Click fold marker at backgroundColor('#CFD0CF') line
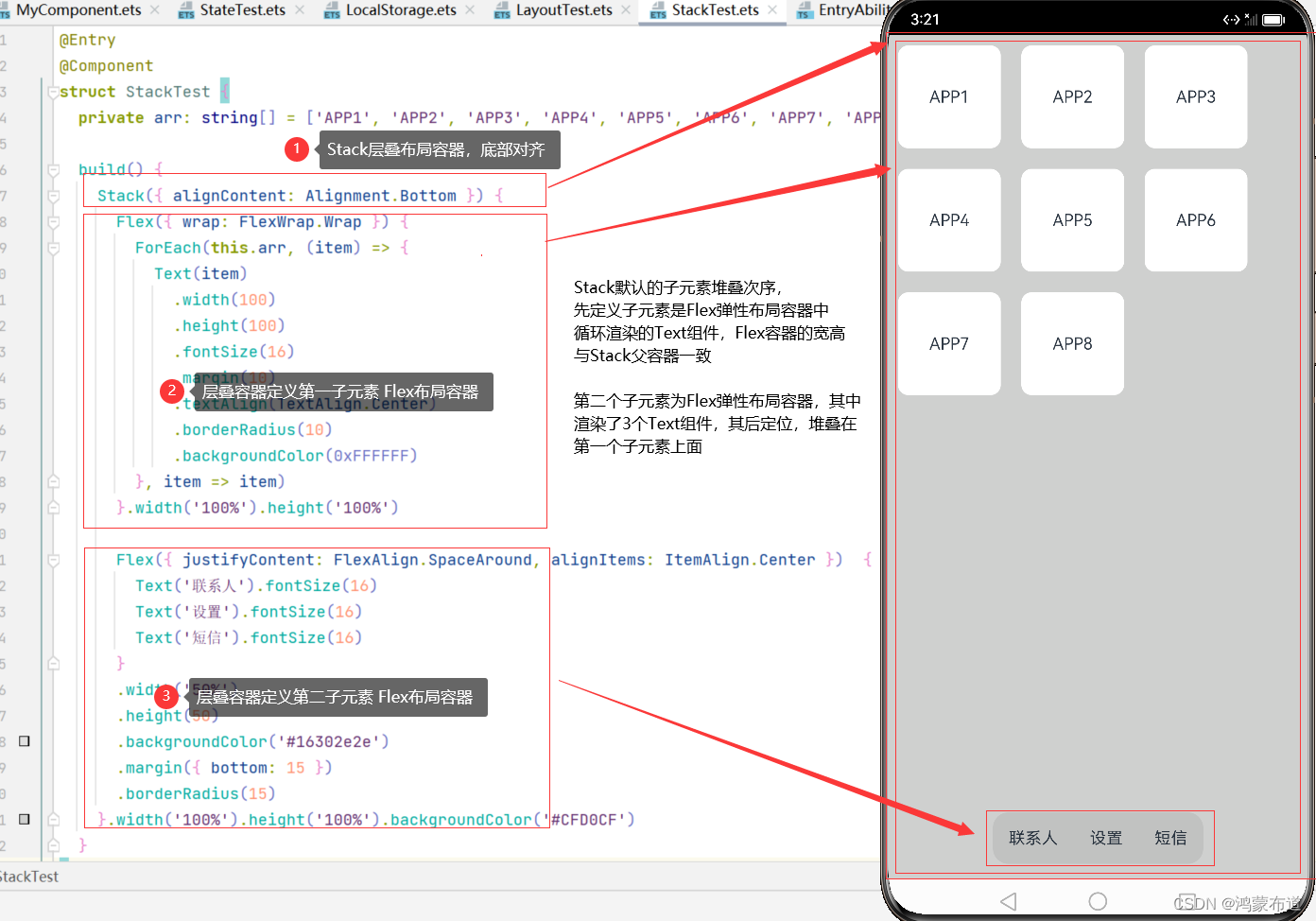The image size is (1316, 921). pos(54,820)
